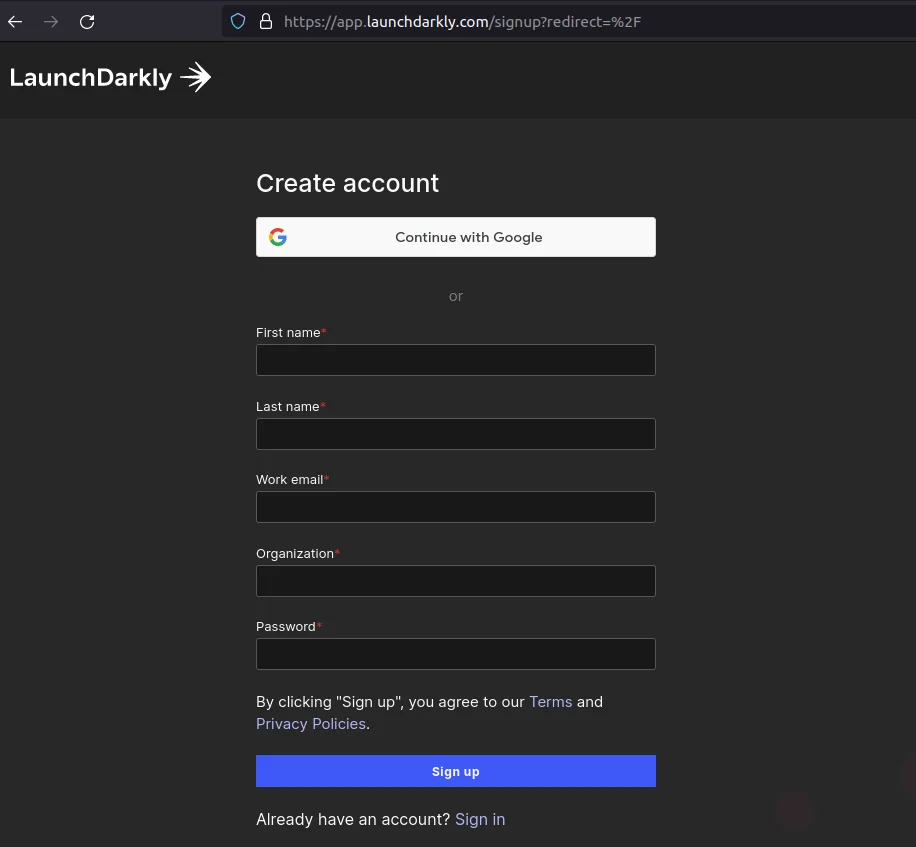Click the 'Already have an account?' text
This screenshot has width=916, height=847.
click(353, 820)
